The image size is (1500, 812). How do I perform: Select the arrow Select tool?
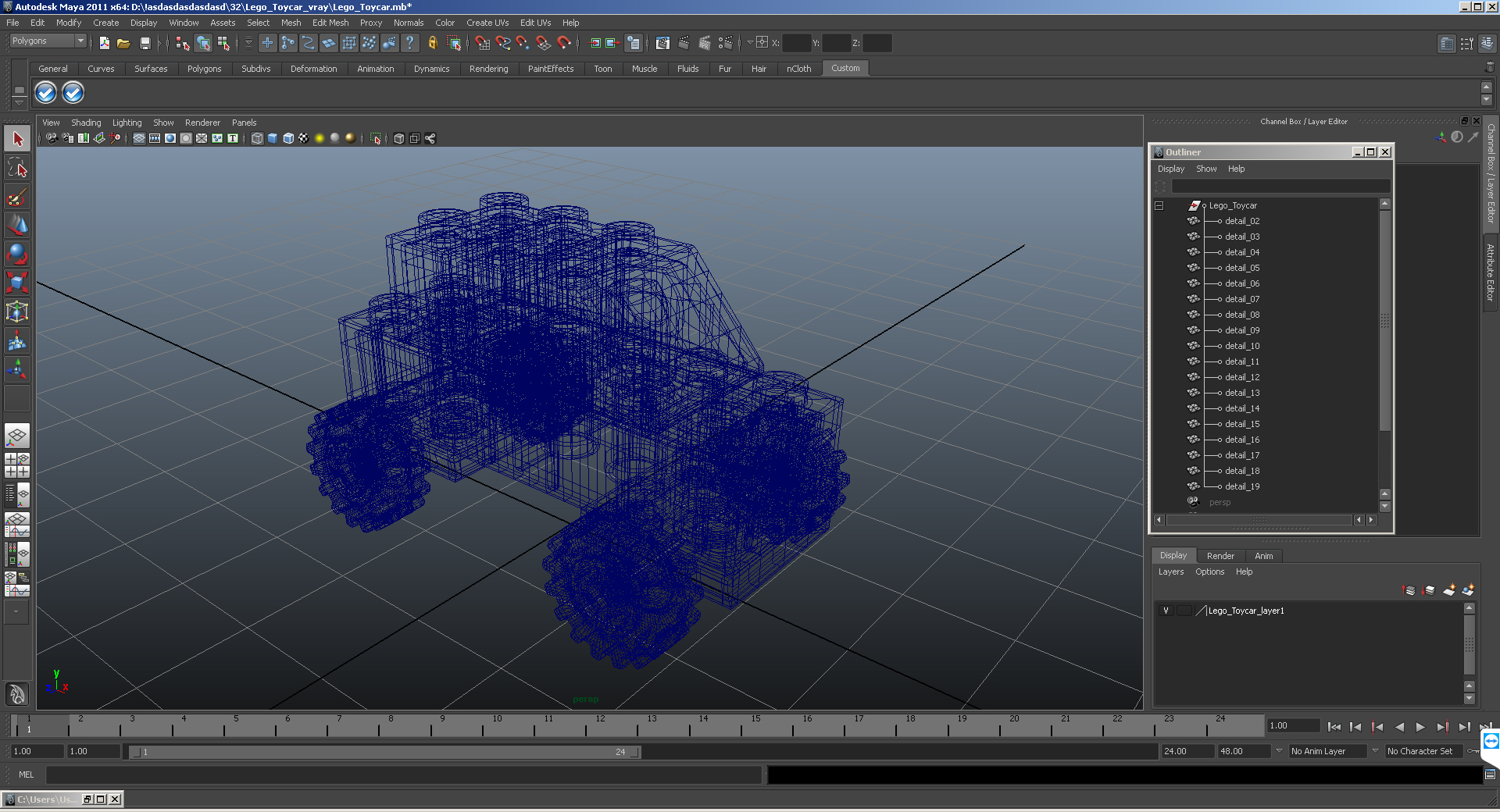coord(17,139)
